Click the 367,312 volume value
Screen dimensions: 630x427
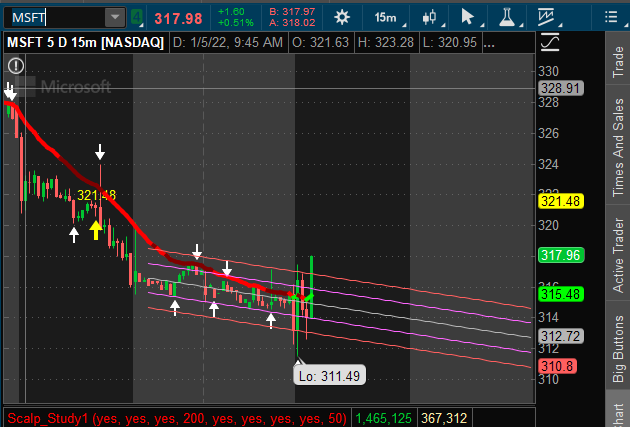click(444, 418)
